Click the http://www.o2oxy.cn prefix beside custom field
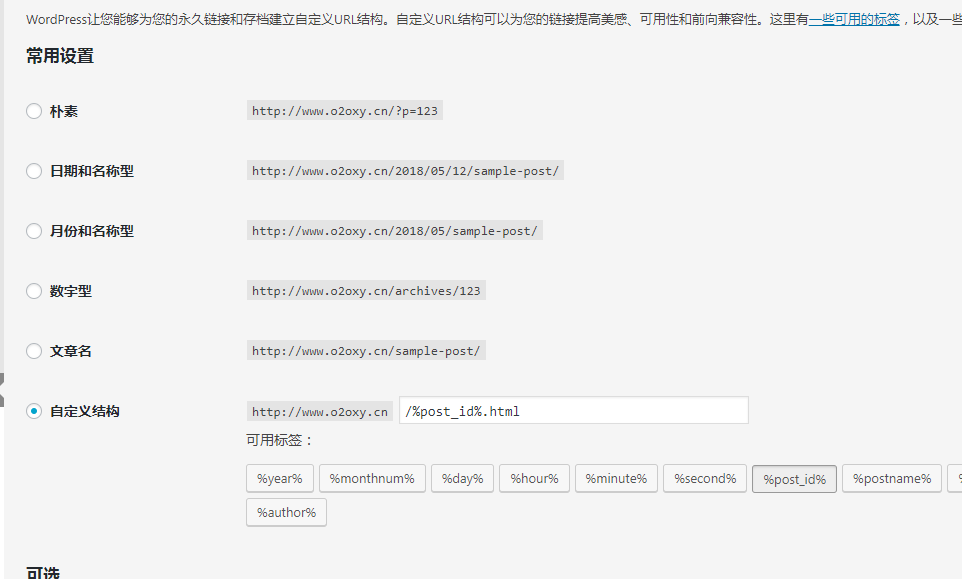This screenshot has height=579, width=962. pyautogui.click(x=320, y=412)
